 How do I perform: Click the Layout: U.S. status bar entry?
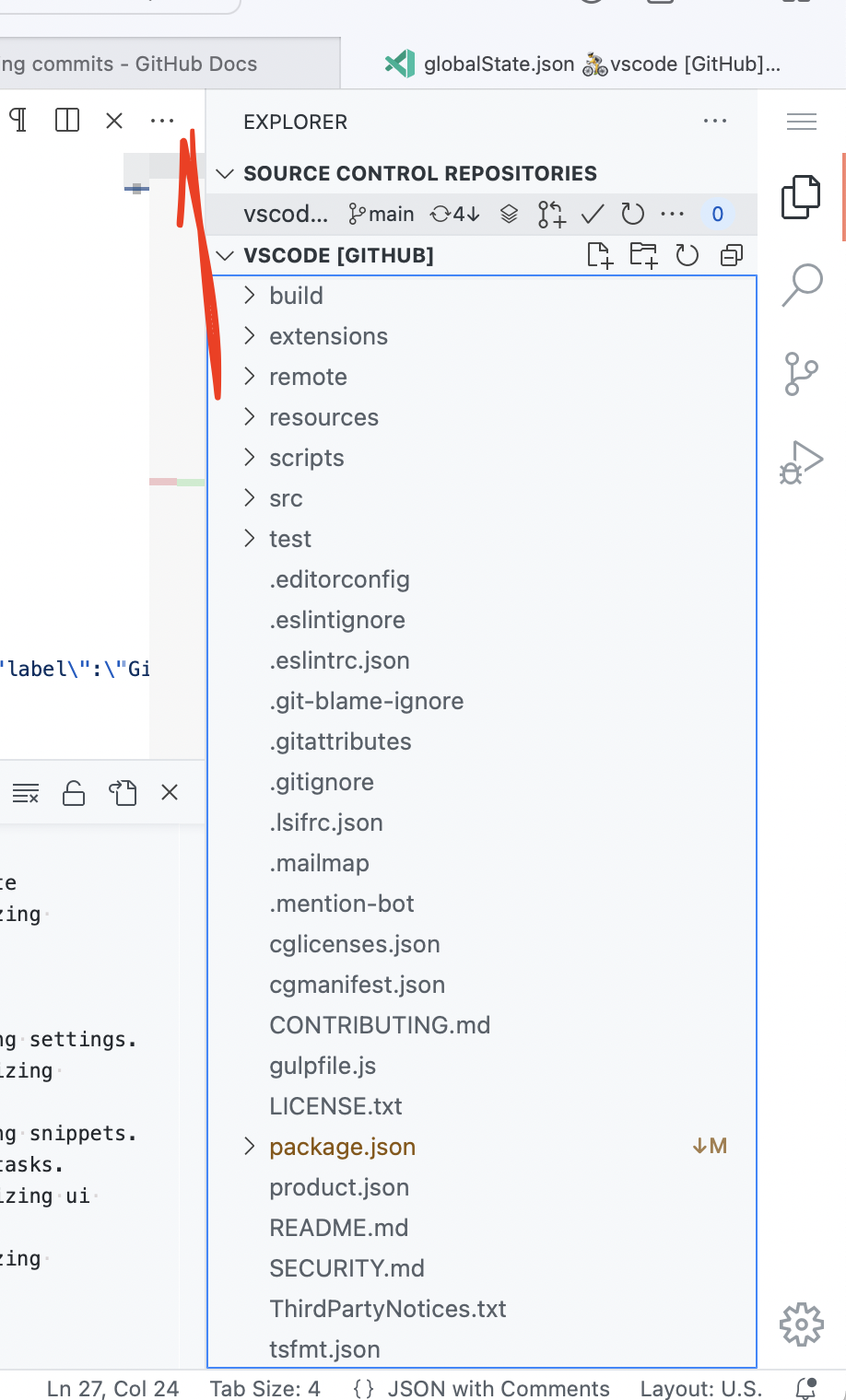click(x=701, y=1388)
